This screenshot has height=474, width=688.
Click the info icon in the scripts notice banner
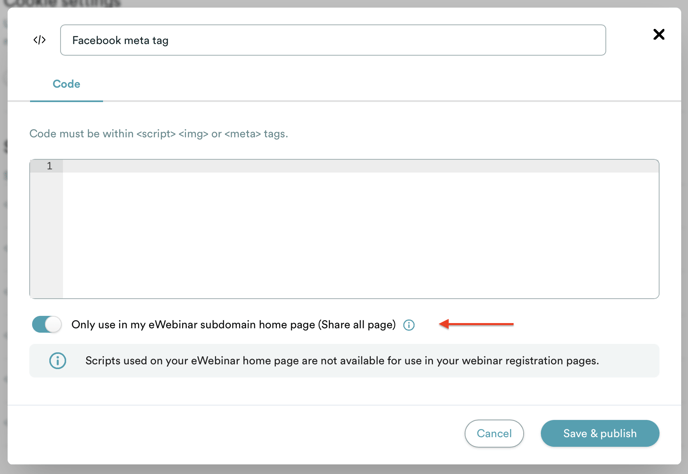coord(57,361)
